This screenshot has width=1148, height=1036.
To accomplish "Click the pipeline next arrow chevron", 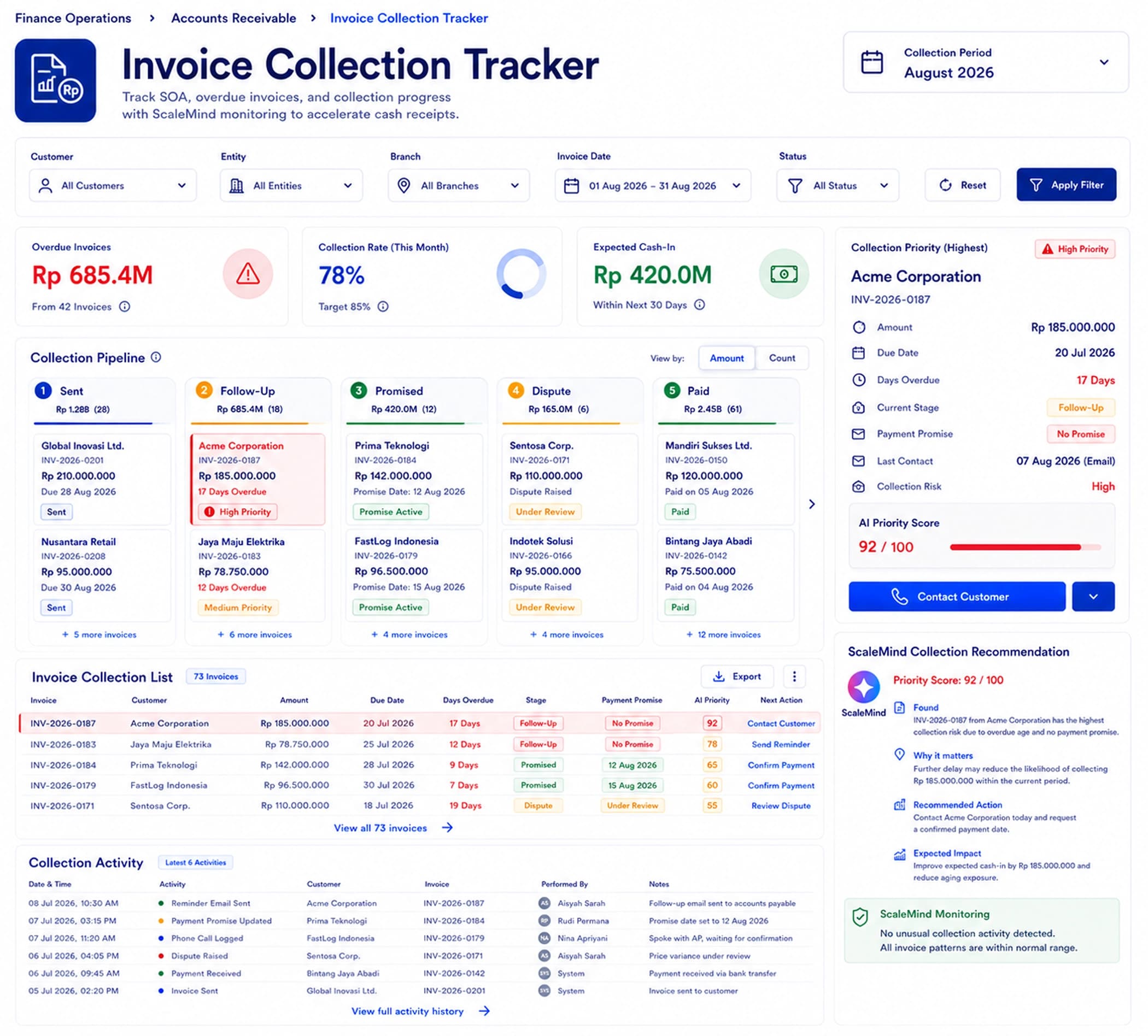I will coord(812,504).
